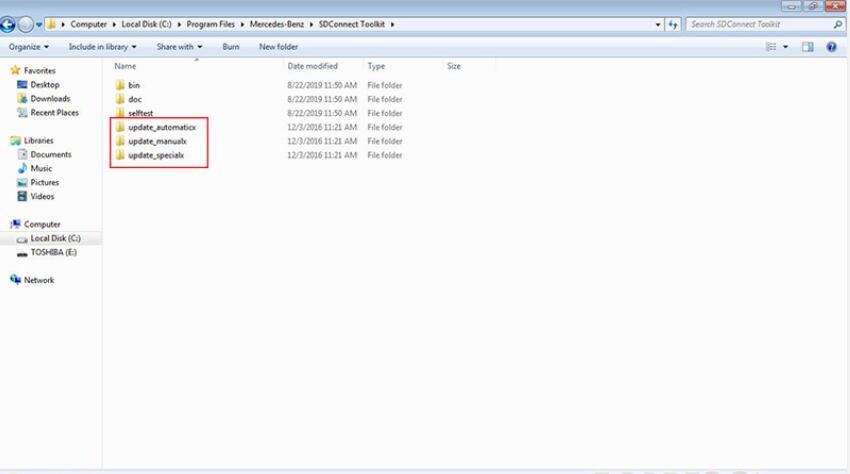Select the selftest folder

pyautogui.click(x=140, y=113)
